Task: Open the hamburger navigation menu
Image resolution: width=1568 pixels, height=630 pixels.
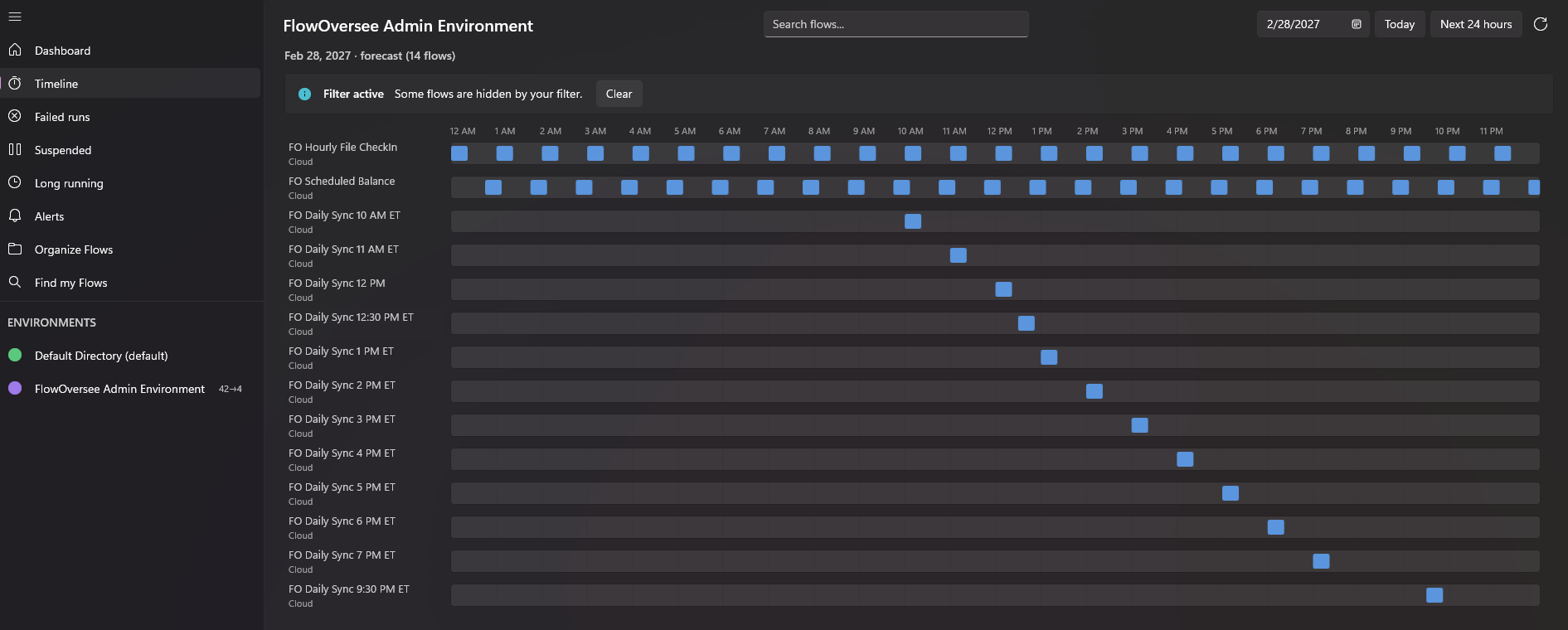Action: (15, 17)
